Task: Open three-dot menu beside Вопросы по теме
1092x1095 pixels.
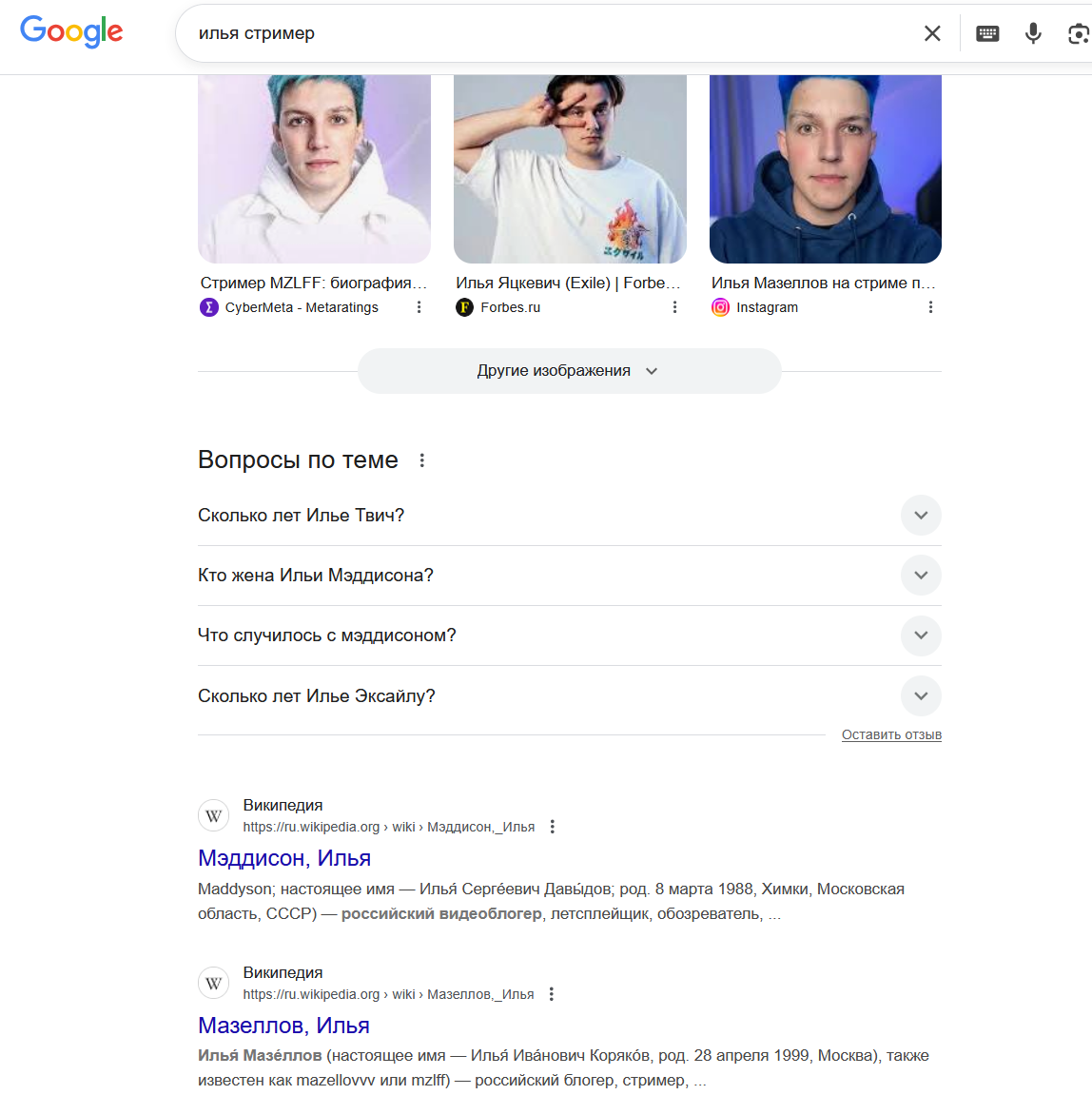Action: pos(421,460)
